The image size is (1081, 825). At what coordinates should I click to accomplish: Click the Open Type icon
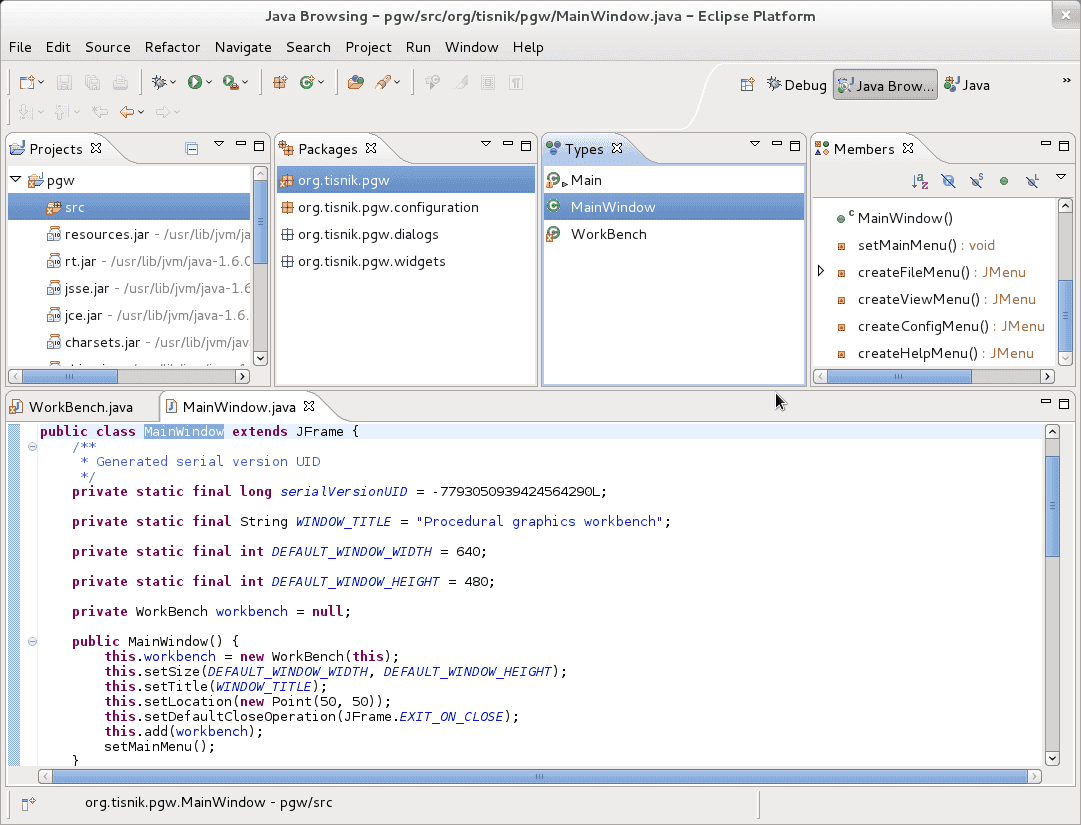coord(356,83)
